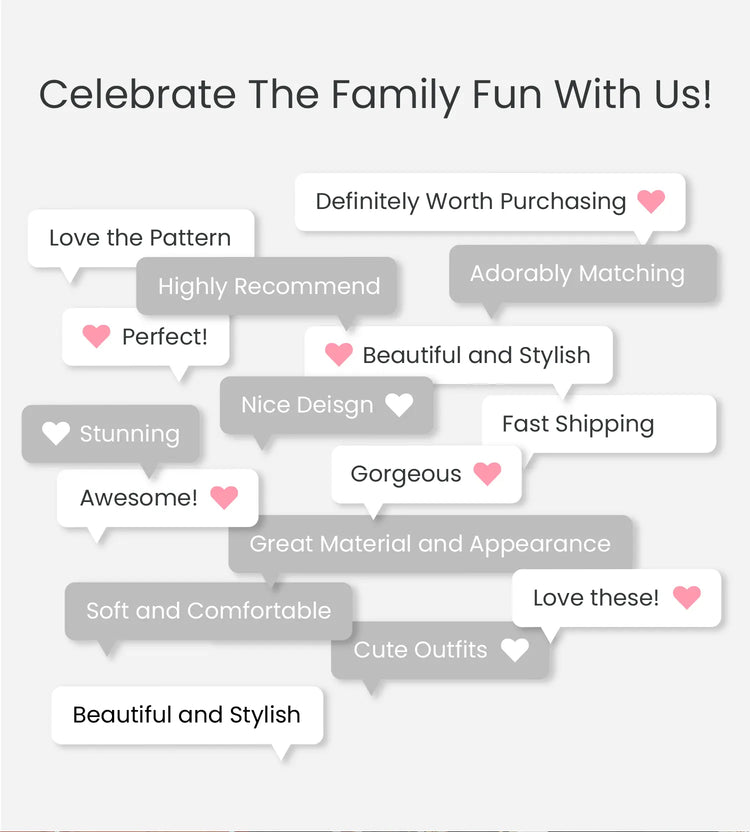Select the Soft and Comfortable bubble
750x832 pixels.
coord(208,611)
